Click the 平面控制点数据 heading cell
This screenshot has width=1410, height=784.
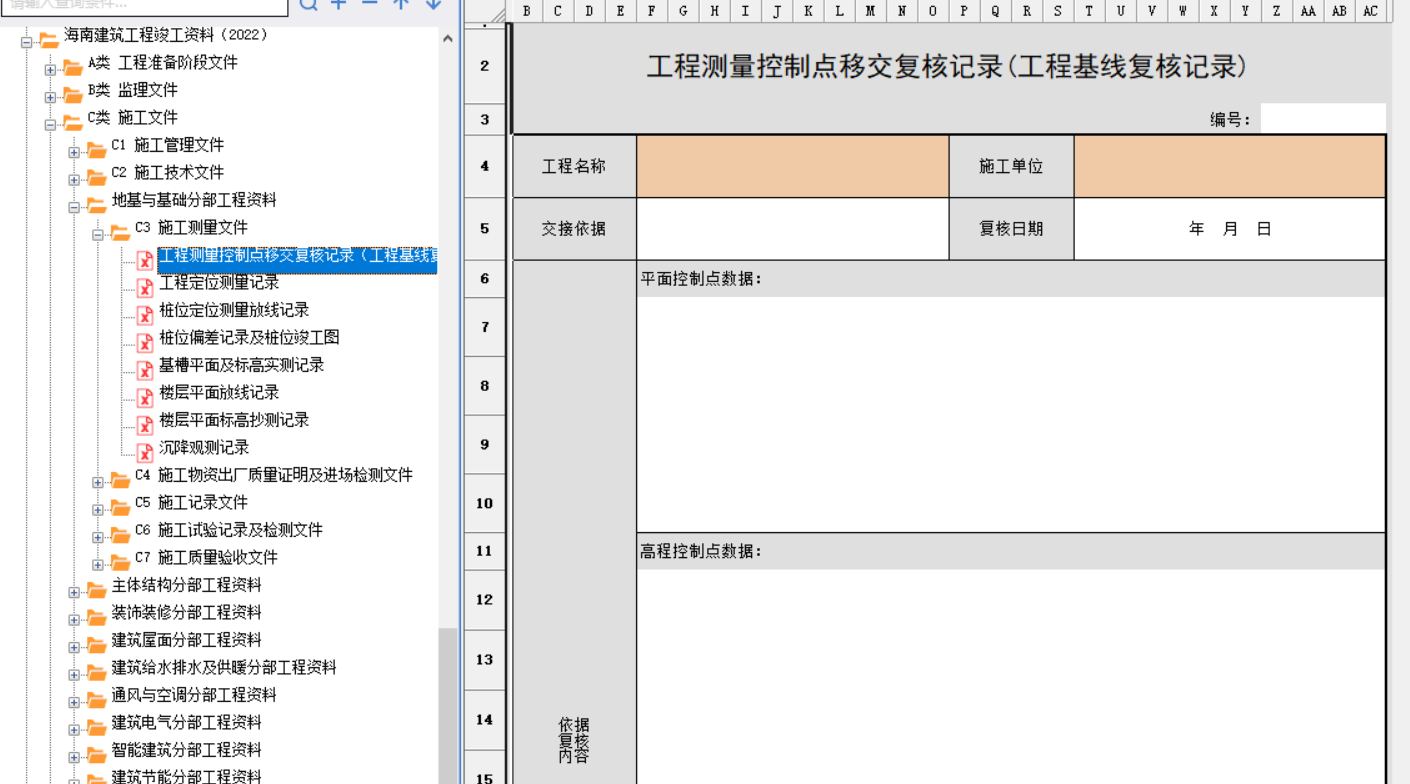pyautogui.click(x=1011, y=279)
